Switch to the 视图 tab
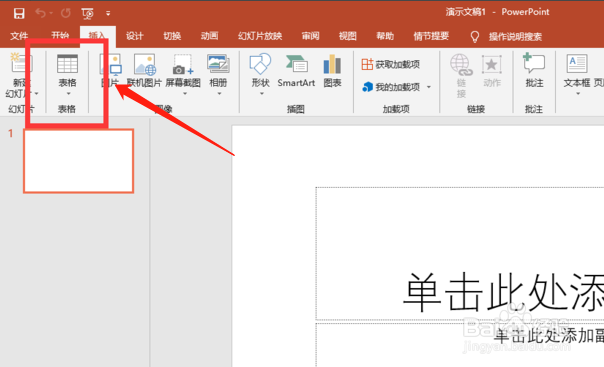 347,36
